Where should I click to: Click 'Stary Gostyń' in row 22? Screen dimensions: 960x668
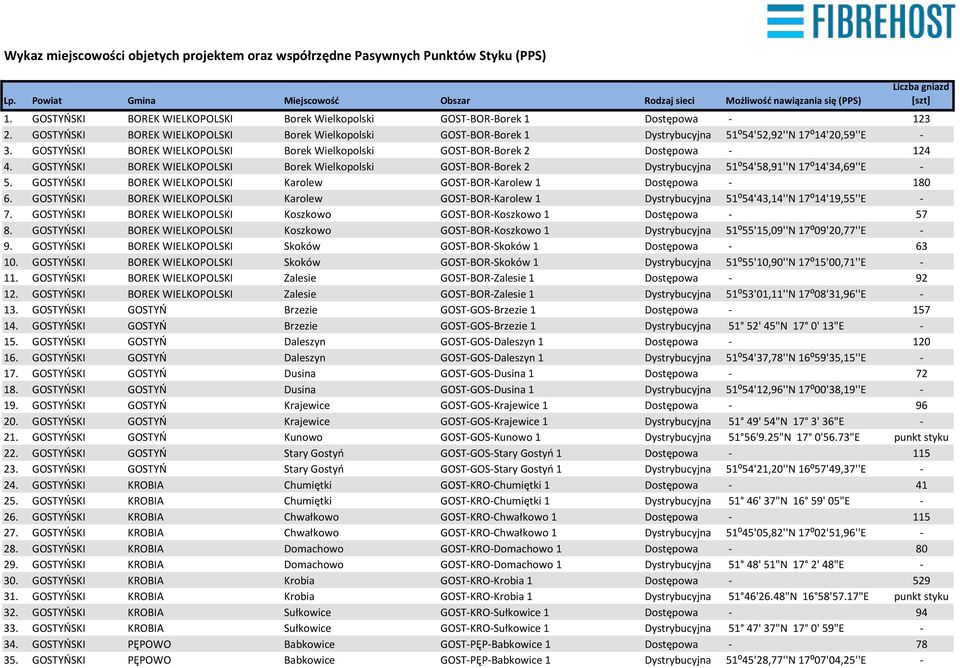pos(313,453)
